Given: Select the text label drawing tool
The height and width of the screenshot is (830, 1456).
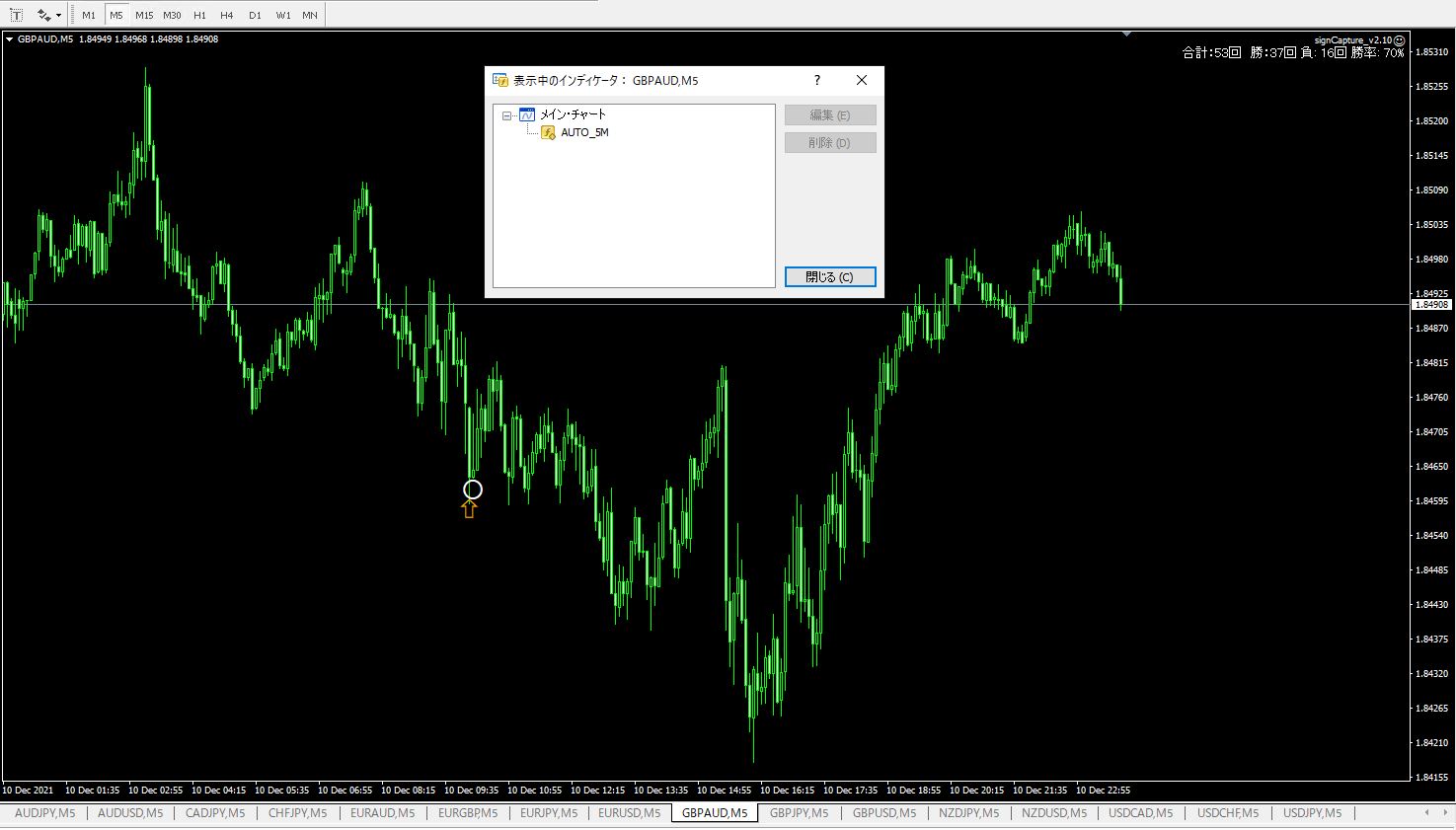Looking at the screenshot, I should coord(17,15).
